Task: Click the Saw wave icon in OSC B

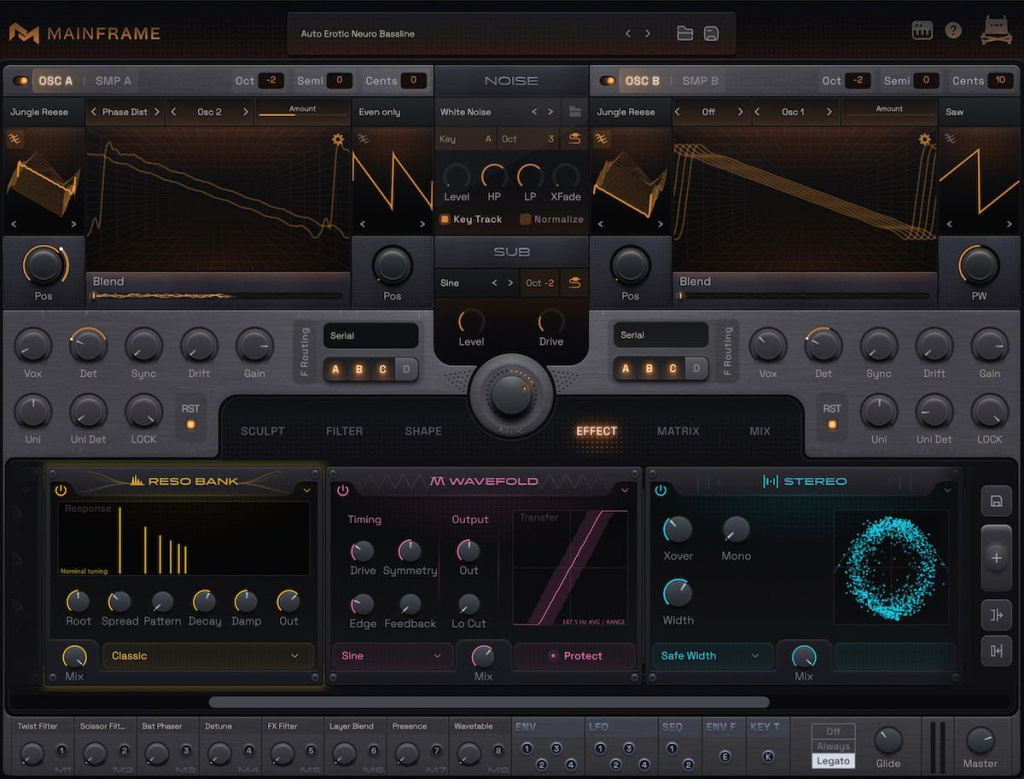Action: point(950,138)
